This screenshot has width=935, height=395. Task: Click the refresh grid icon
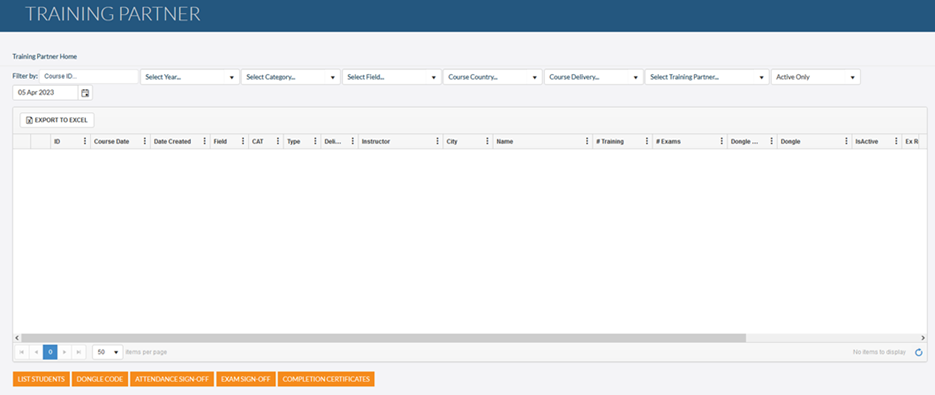click(919, 352)
